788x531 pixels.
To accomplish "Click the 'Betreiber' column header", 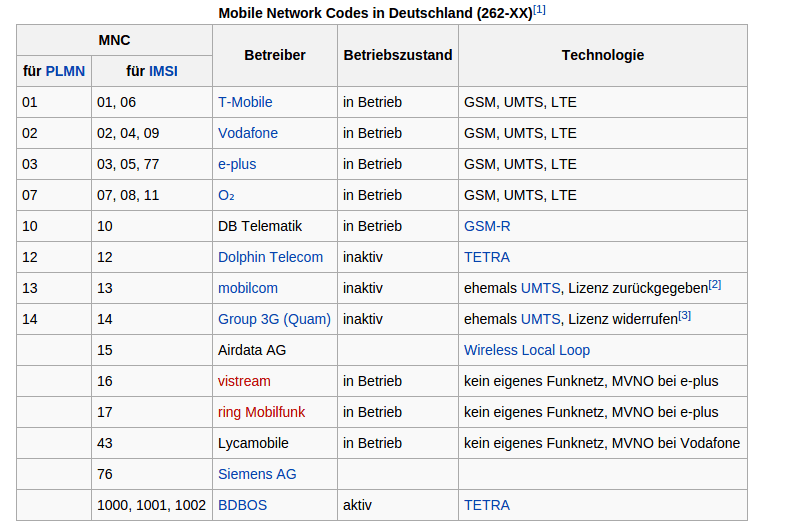I will (x=275, y=55).
